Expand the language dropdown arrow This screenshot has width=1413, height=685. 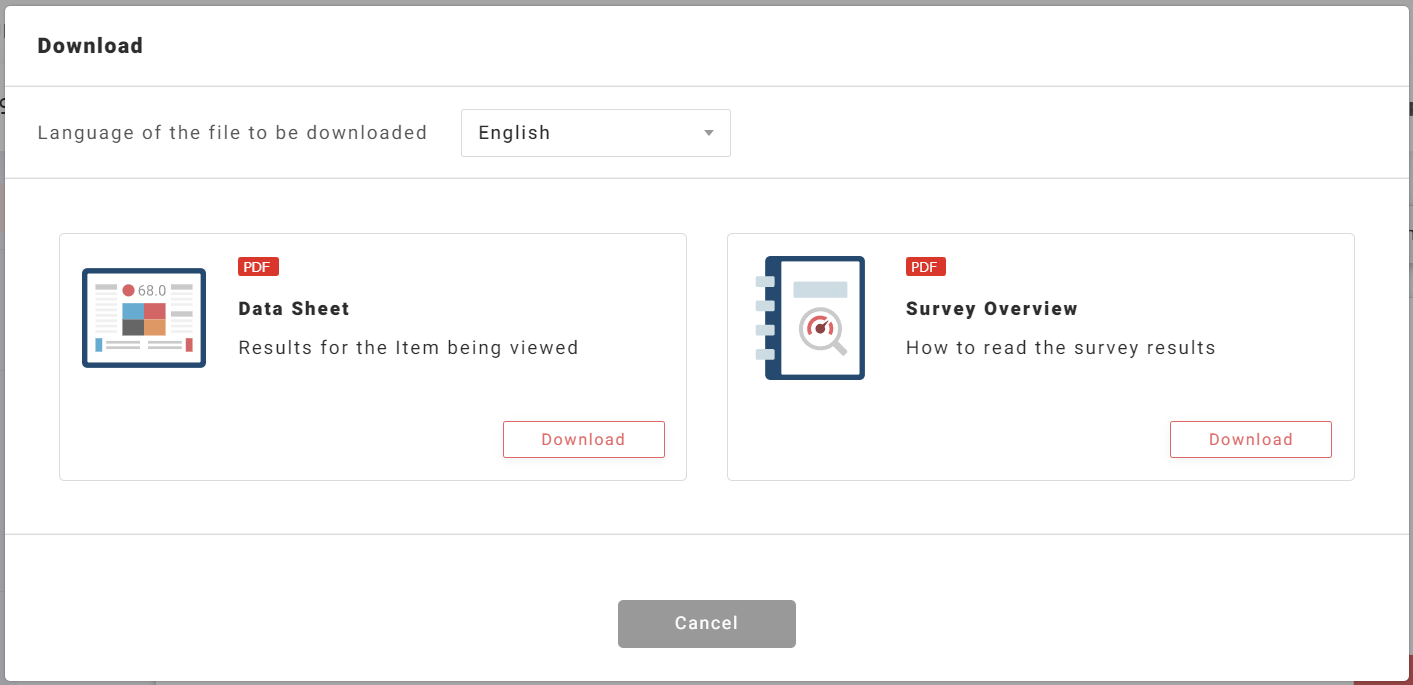(x=709, y=133)
